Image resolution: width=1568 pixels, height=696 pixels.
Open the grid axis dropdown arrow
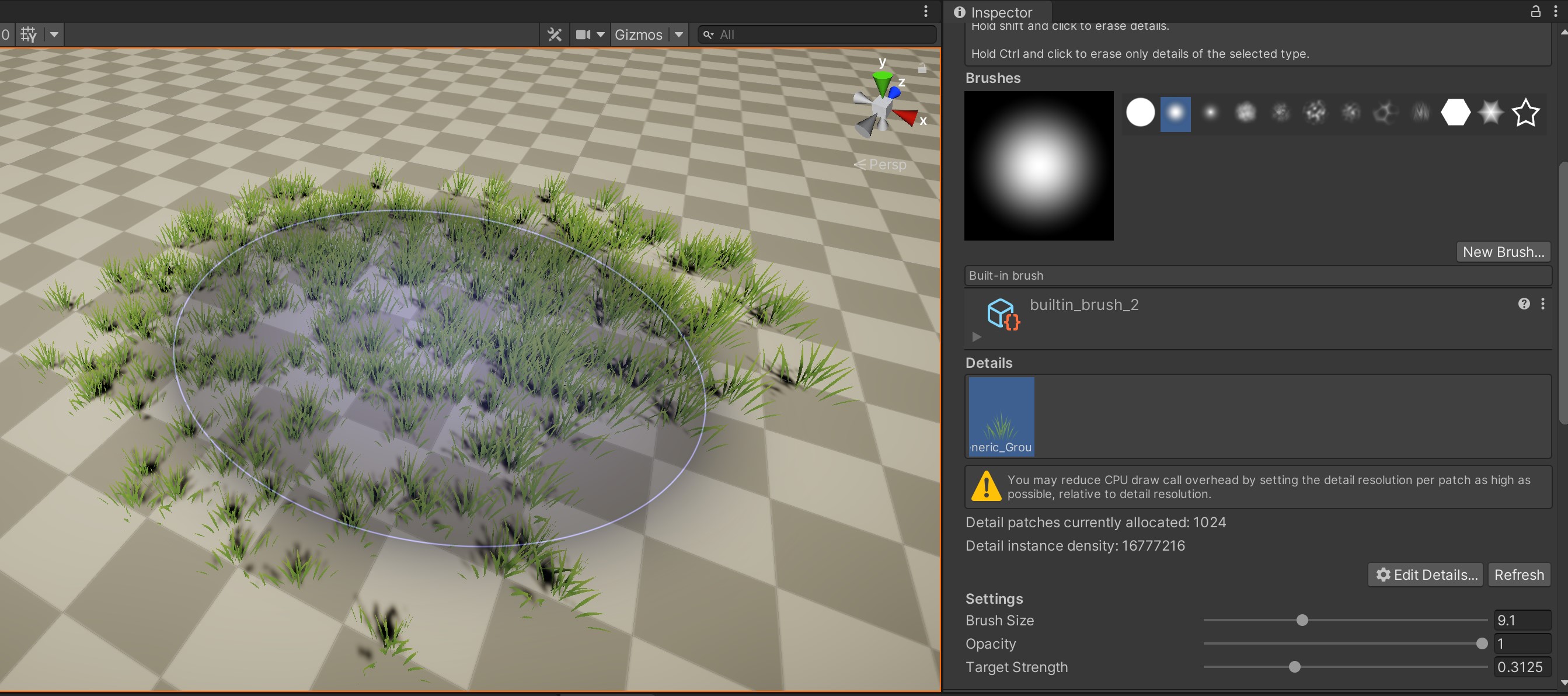54,34
